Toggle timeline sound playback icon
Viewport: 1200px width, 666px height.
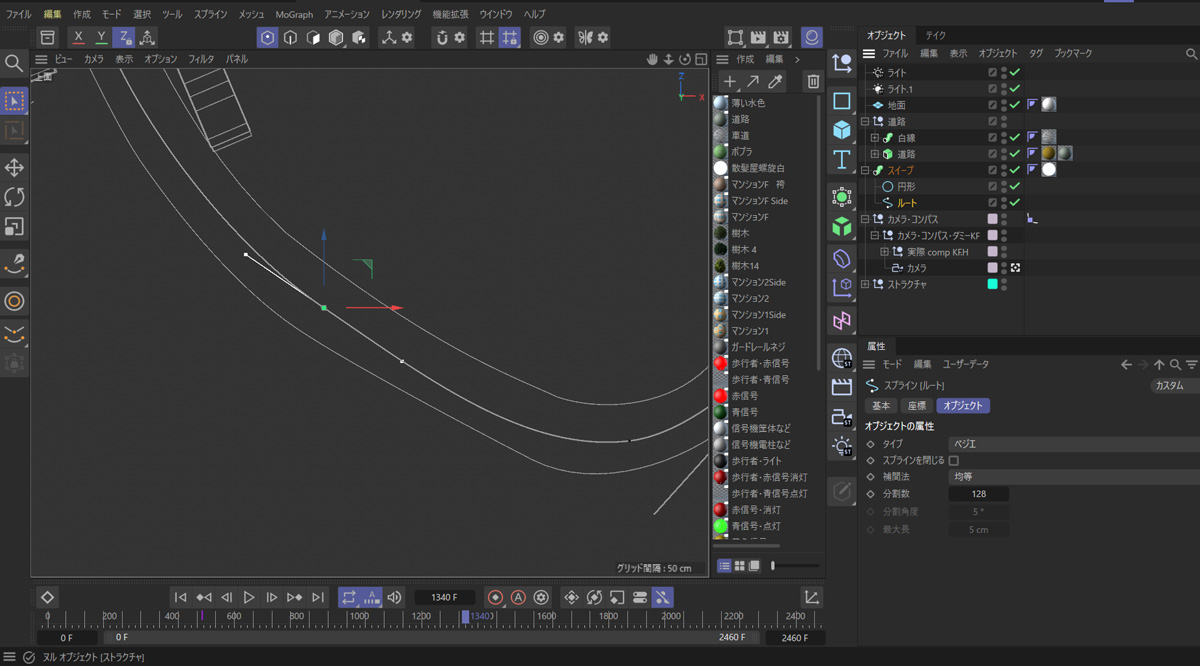pos(394,597)
